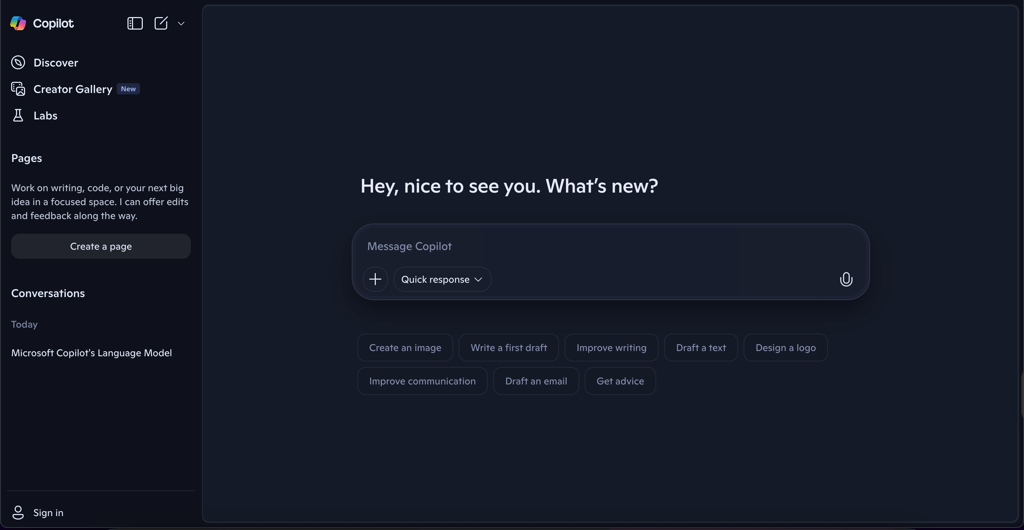Expand the chevron next to new chat
This screenshot has height=530, width=1024.
pos(181,23)
